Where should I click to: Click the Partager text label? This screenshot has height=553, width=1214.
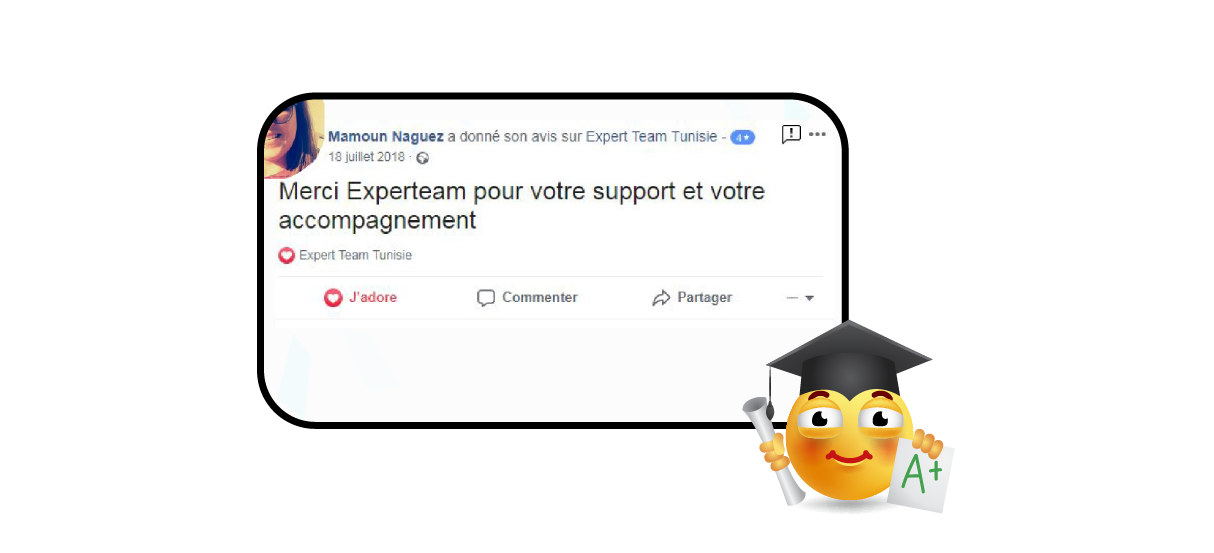(705, 298)
